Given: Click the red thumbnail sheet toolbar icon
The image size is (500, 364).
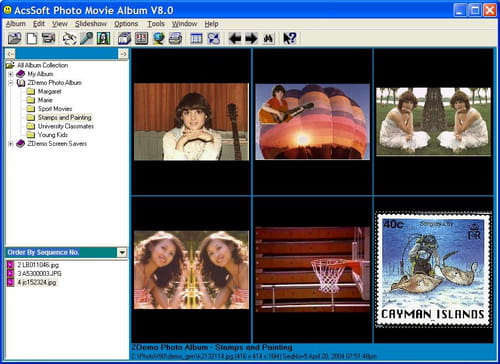Looking at the screenshot, I should tap(141, 39).
